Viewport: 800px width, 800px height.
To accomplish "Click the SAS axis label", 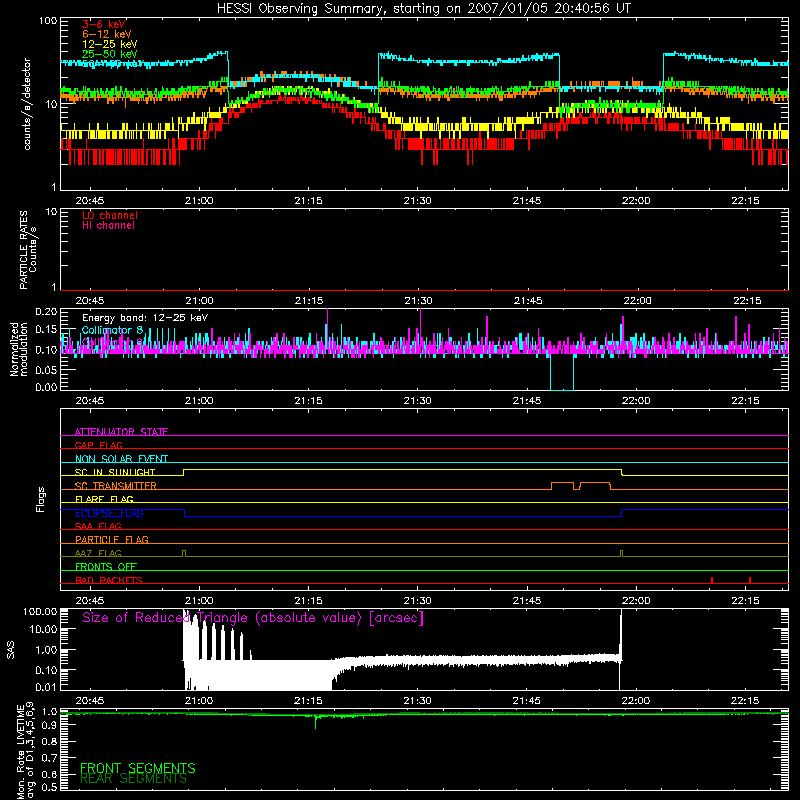I will [x=11, y=649].
